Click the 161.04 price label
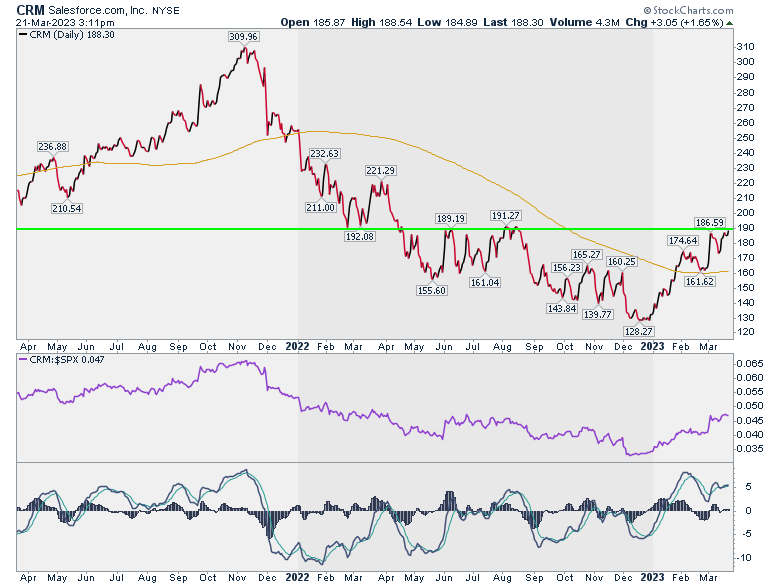Screen dimensions: 780x586 point(485,283)
